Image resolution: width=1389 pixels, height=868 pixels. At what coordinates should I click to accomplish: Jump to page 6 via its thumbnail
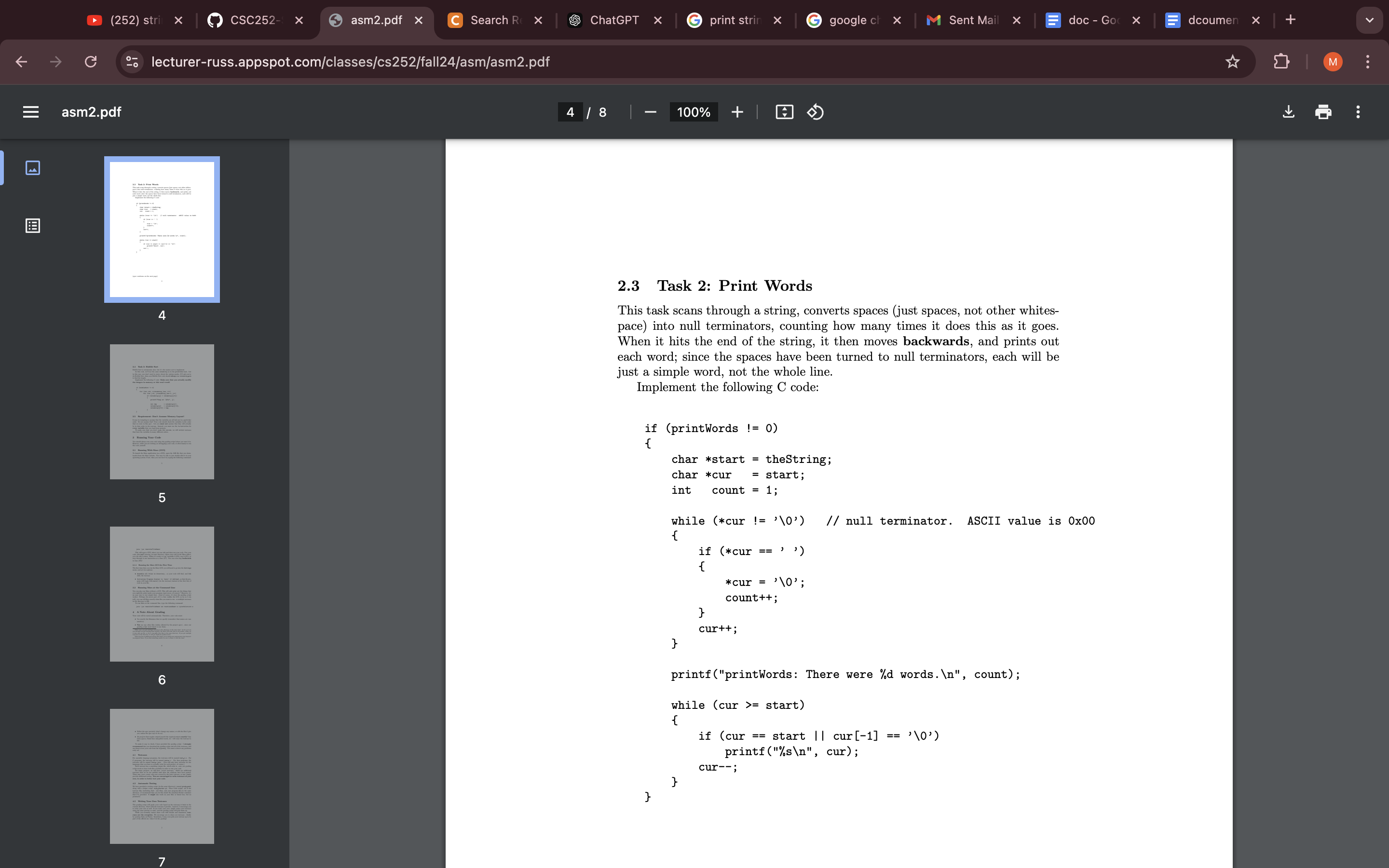click(161, 594)
